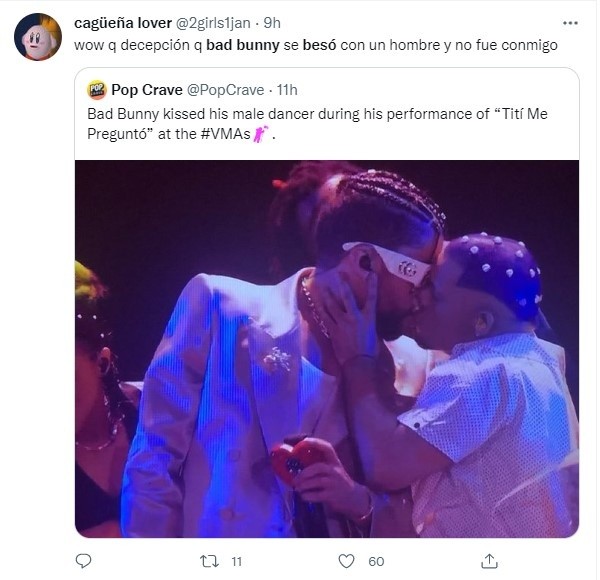Enlarge the quoted tweet's performance photo
The width and height of the screenshot is (600, 580).
(x=326, y=348)
